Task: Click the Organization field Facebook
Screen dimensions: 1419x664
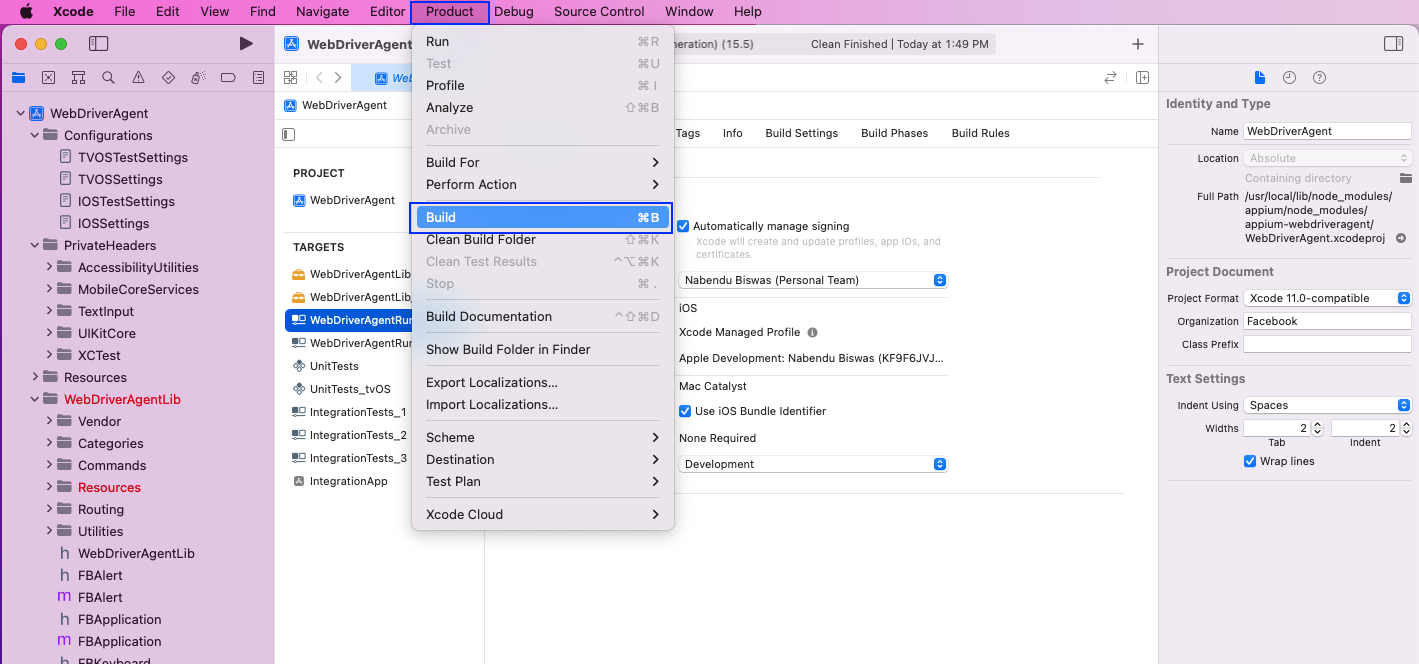Action: (1327, 321)
